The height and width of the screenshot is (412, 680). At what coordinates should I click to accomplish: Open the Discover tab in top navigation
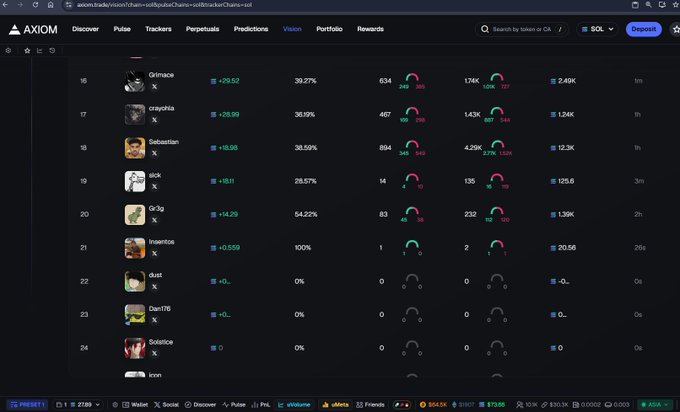[x=85, y=29]
